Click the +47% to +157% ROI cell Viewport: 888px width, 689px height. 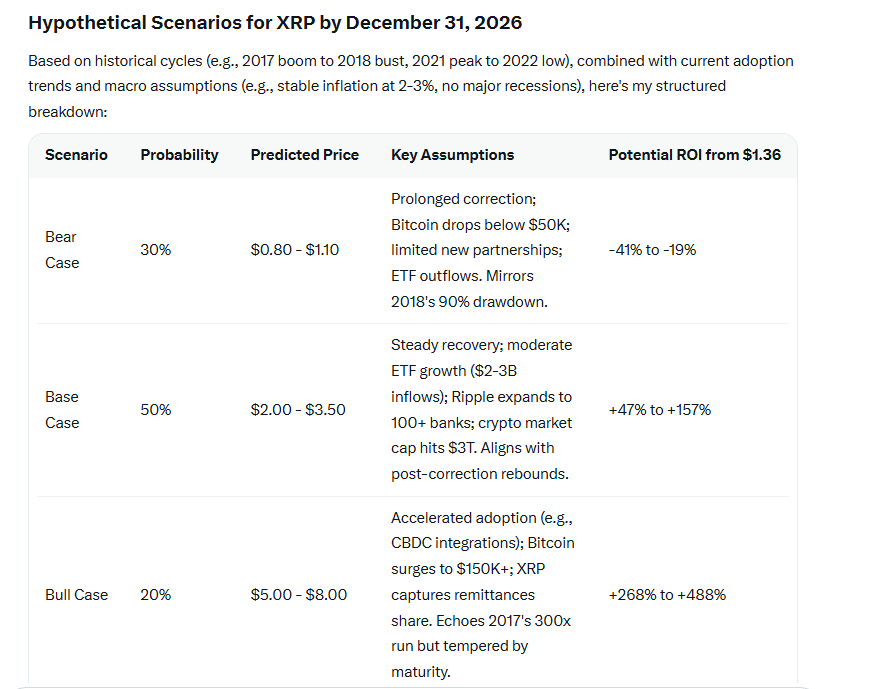tap(659, 410)
